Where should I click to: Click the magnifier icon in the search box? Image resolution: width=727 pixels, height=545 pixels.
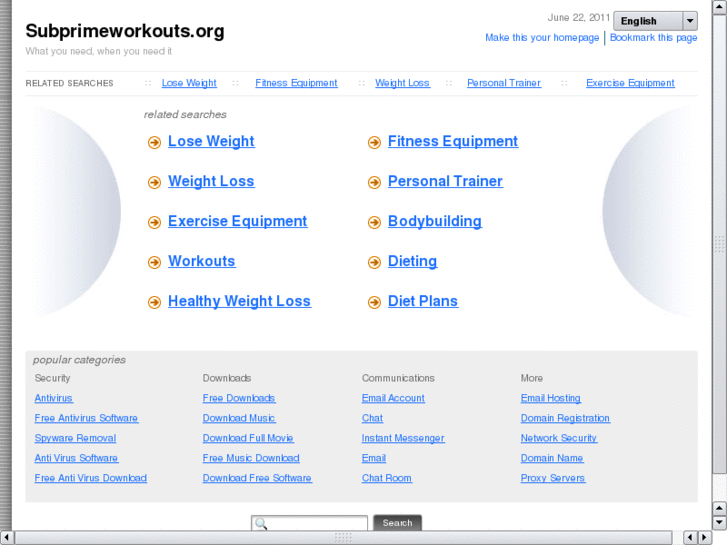pos(261,524)
